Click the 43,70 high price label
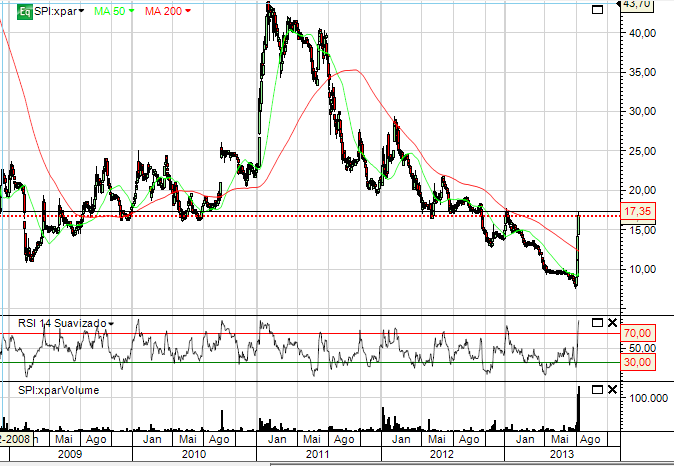 (x=636, y=4)
